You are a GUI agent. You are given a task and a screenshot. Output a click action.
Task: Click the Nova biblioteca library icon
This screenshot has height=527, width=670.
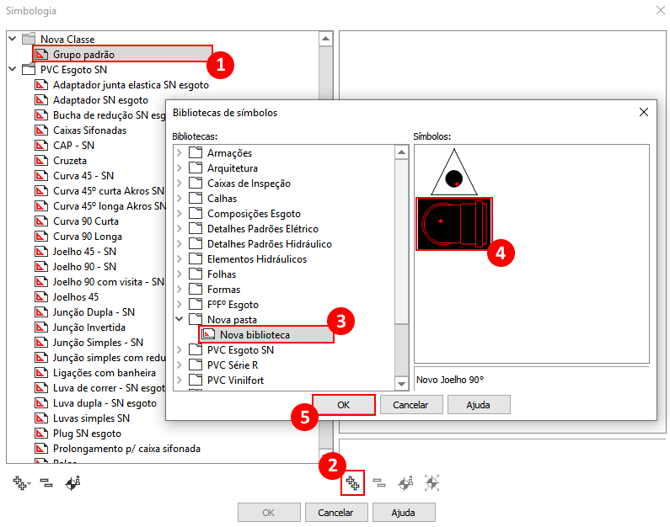209,335
